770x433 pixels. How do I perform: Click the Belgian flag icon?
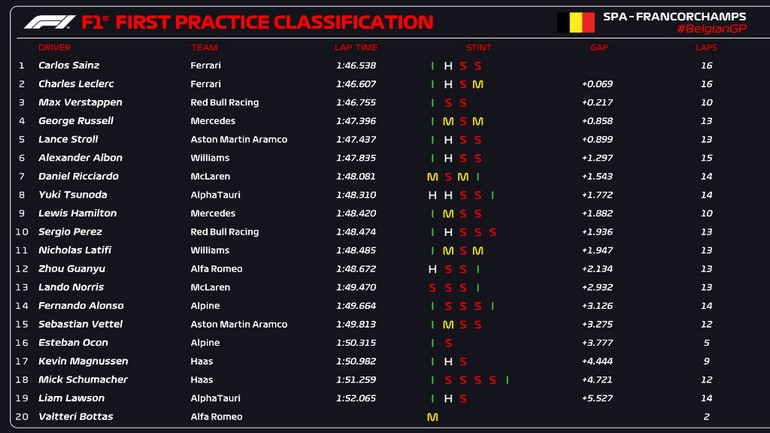click(x=577, y=22)
